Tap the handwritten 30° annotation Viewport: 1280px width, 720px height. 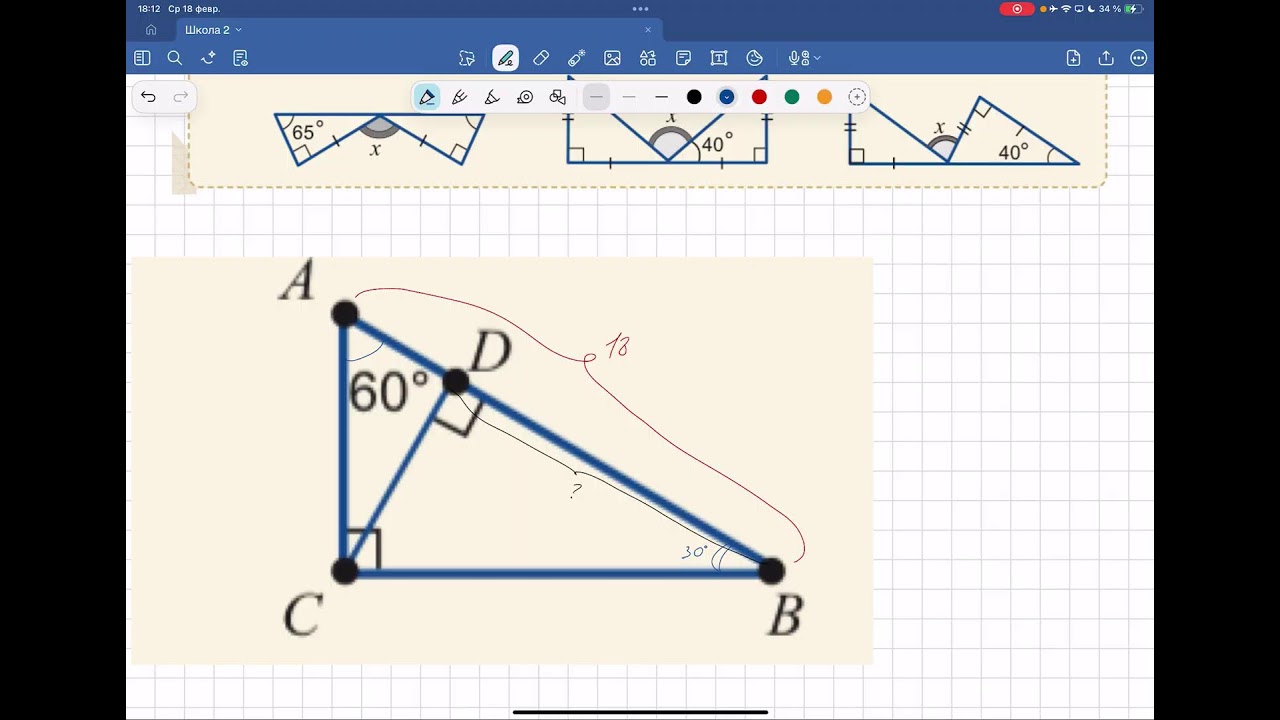pos(695,552)
